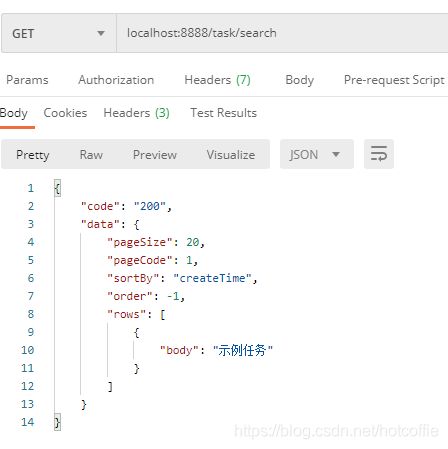Open the GET method dropdown
The height and width of the screenshot is (449, 448).
[x=59, y=33]
